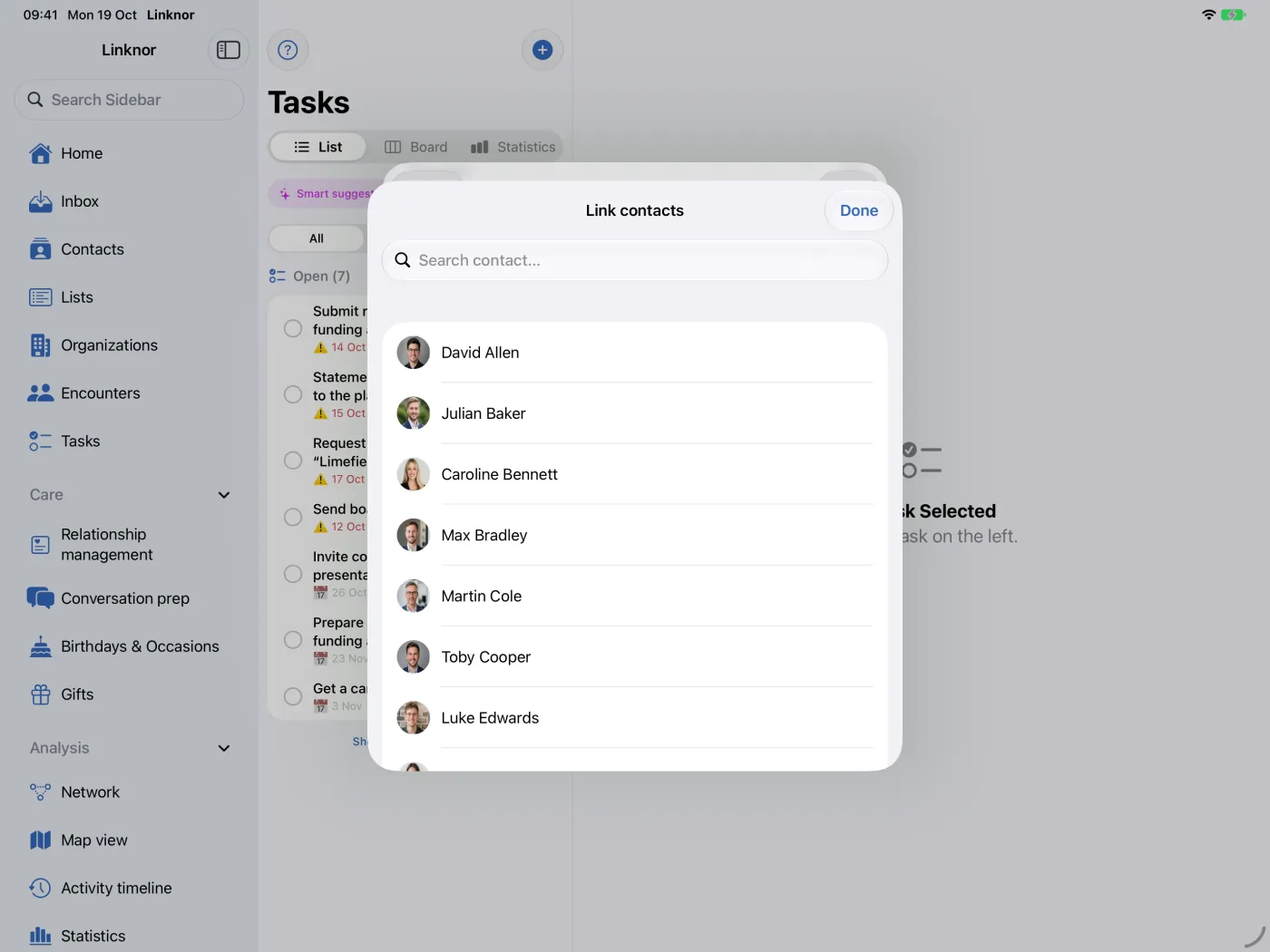Screen dimensions: 1270x952
Task: Select Lists in the sidebar
Action: tap(129, 297)
